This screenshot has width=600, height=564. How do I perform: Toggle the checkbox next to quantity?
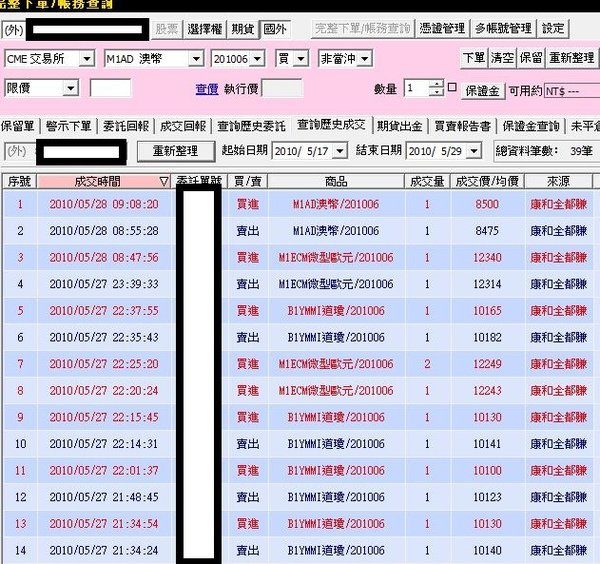[452, 87]
